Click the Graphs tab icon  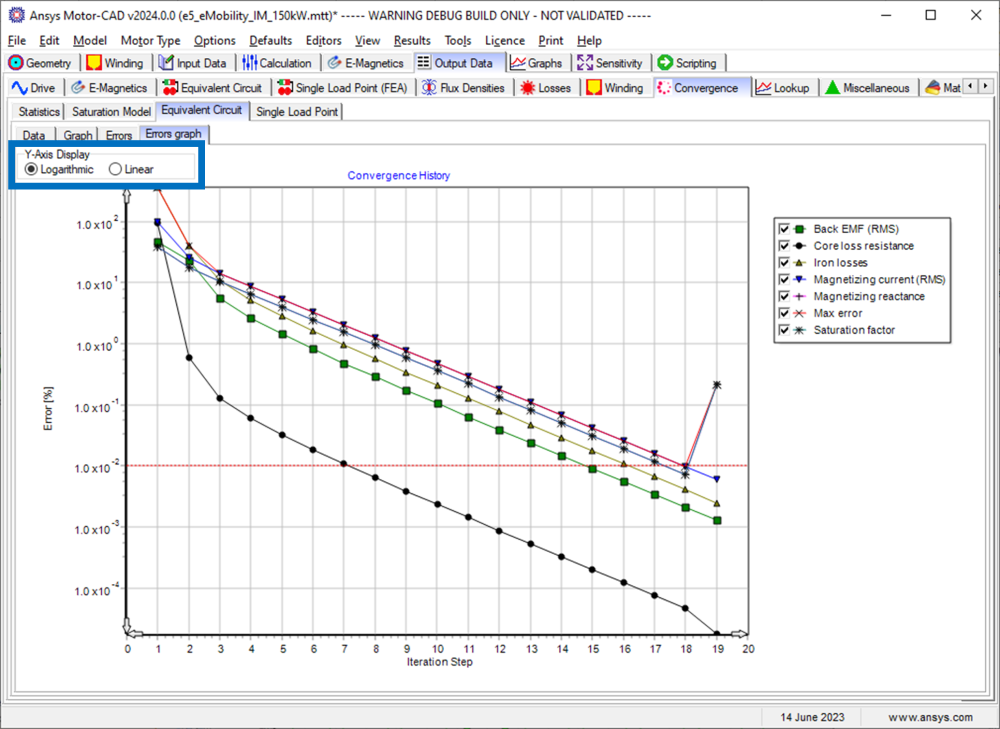(x=518, y=63)
